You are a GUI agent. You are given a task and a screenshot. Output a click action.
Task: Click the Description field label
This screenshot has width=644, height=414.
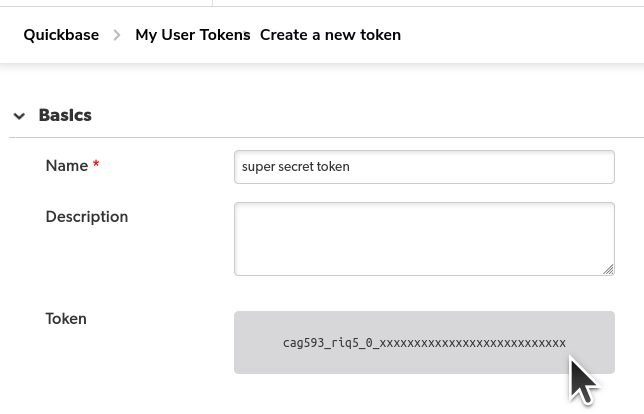coord(87,216)
